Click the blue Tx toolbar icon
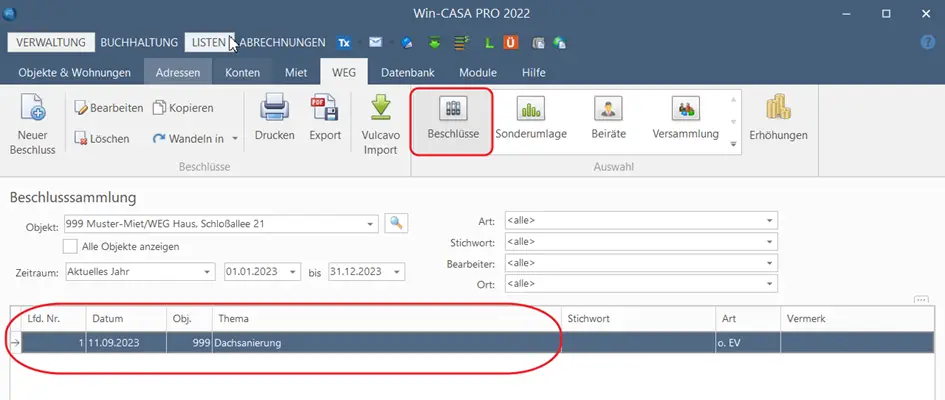 click(344, 43)
